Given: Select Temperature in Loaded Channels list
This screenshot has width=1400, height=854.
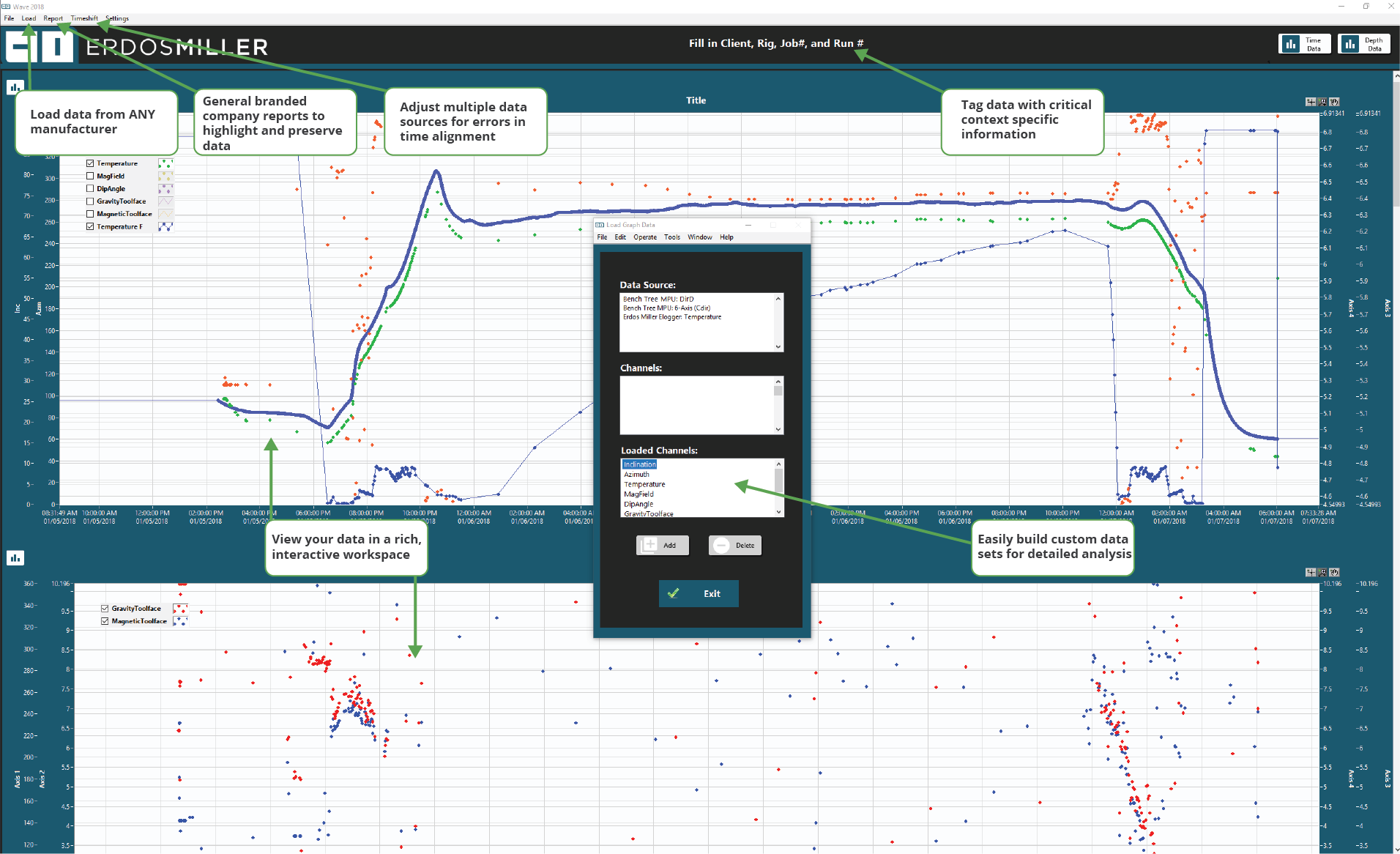Looking at the screenshot, I should tap(644, 484).
